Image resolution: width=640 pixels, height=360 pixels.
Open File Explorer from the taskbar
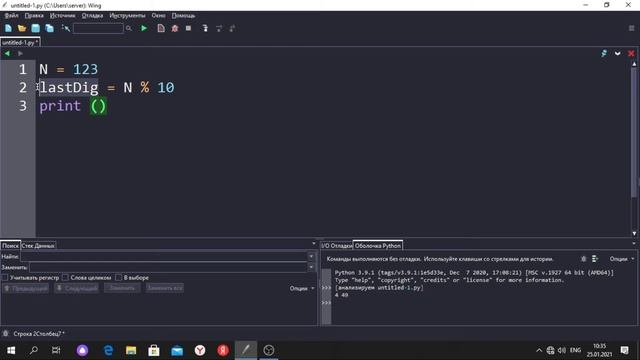[x=131, y=350]
